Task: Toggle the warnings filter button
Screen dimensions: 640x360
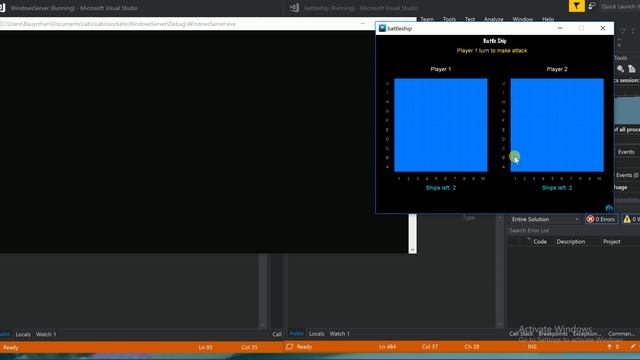Action: (631, 219)
